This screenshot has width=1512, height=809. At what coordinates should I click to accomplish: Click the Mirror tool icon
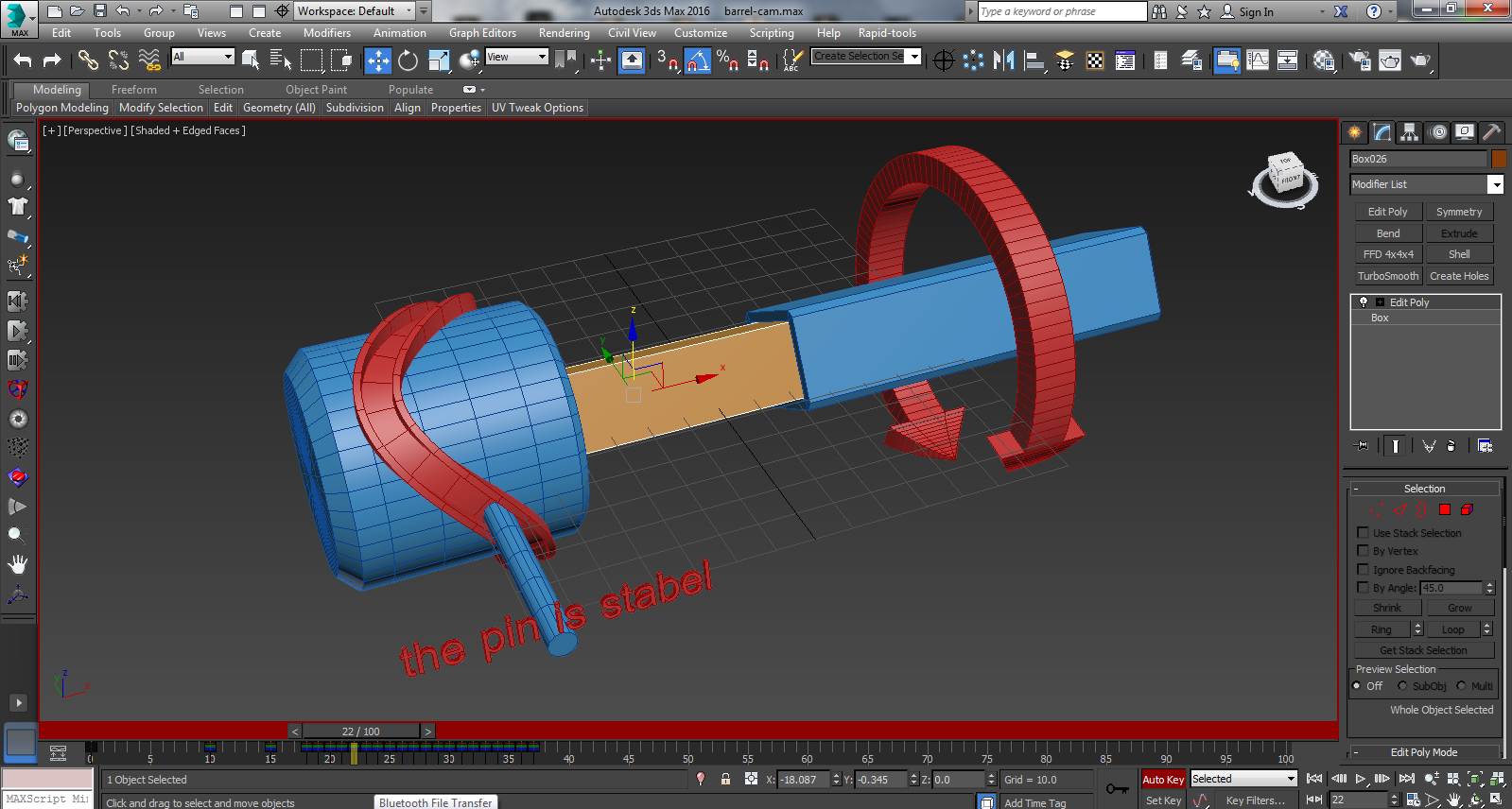click(x=1003, y=60)
